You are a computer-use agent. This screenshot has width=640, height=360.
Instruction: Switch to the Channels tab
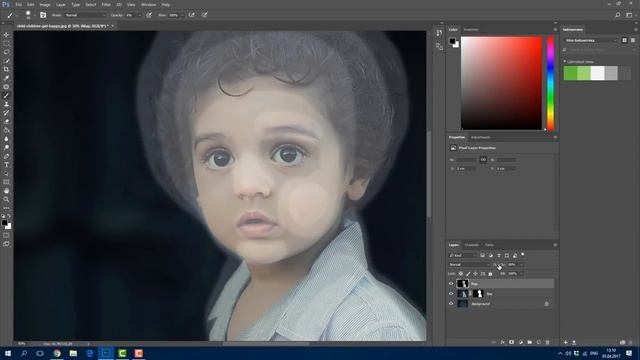[x=472, y=245]
